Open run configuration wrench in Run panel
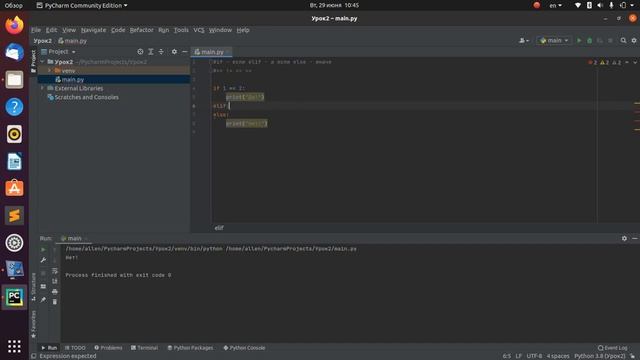This screenshot has width=640, height=360. click(x=43, y=260)
